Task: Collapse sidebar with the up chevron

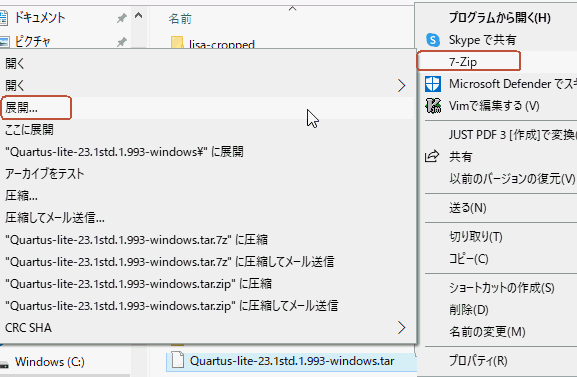Action: point(139,16)
